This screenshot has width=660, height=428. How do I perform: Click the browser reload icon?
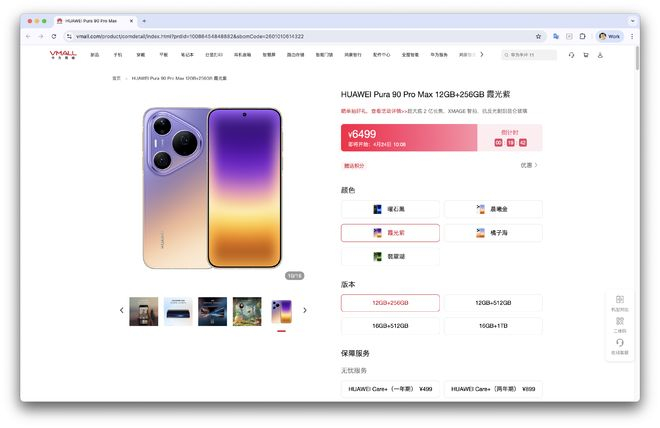pos(54,37)
